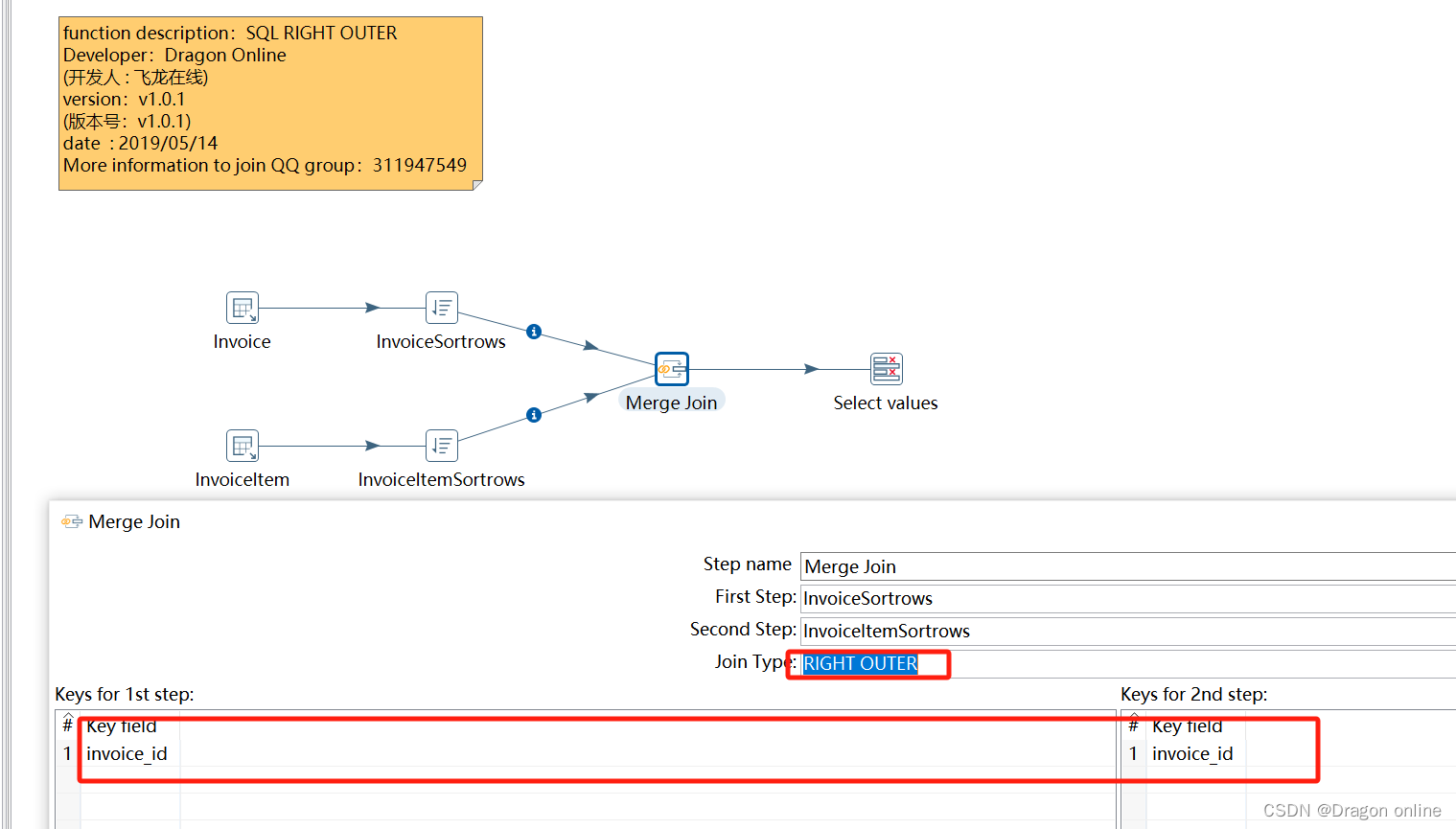Click hop arrow from Invoice to InvoiceSortrows
1456x829 pixels.
pos(372,308)
